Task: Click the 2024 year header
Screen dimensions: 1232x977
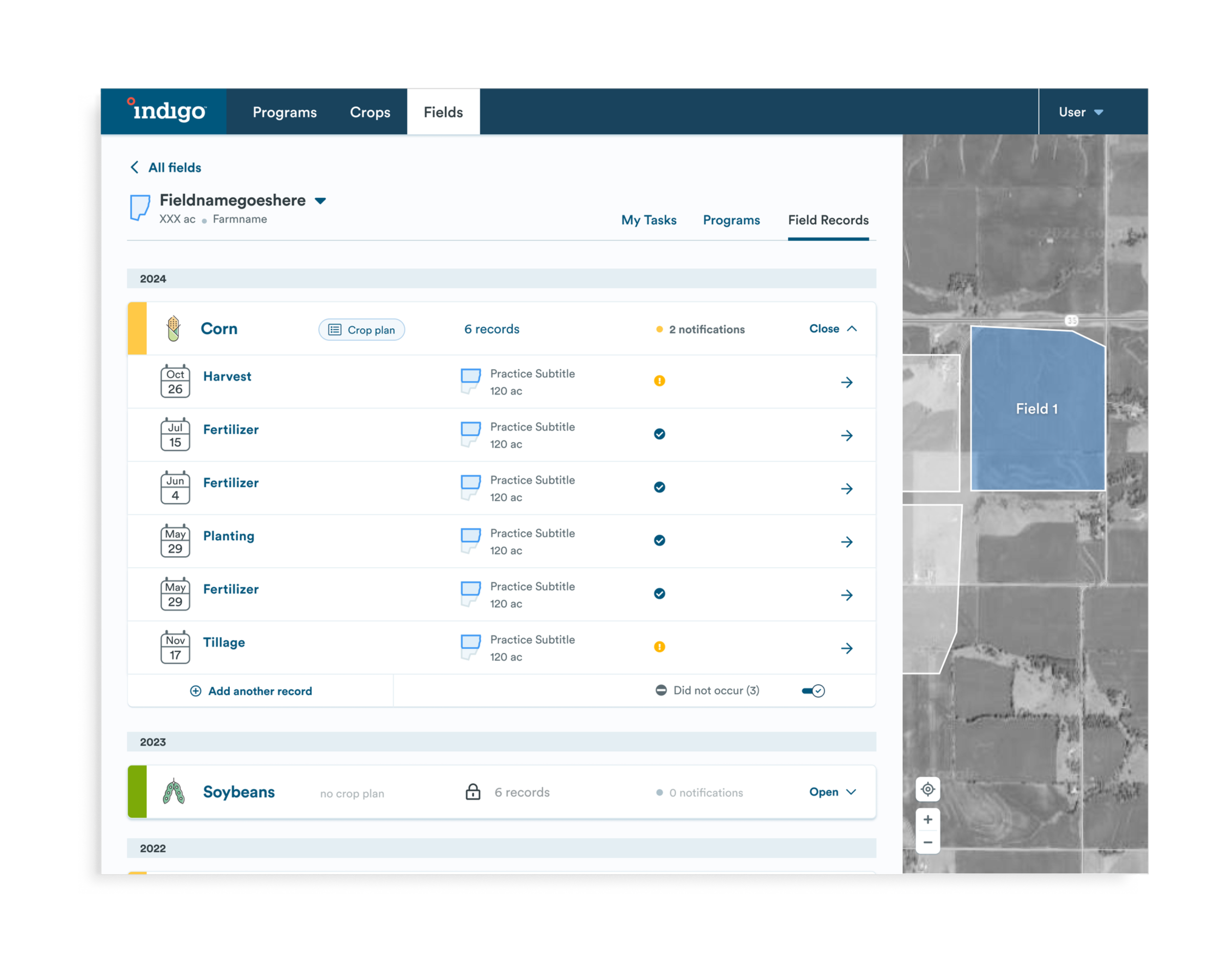Action: 501,279
